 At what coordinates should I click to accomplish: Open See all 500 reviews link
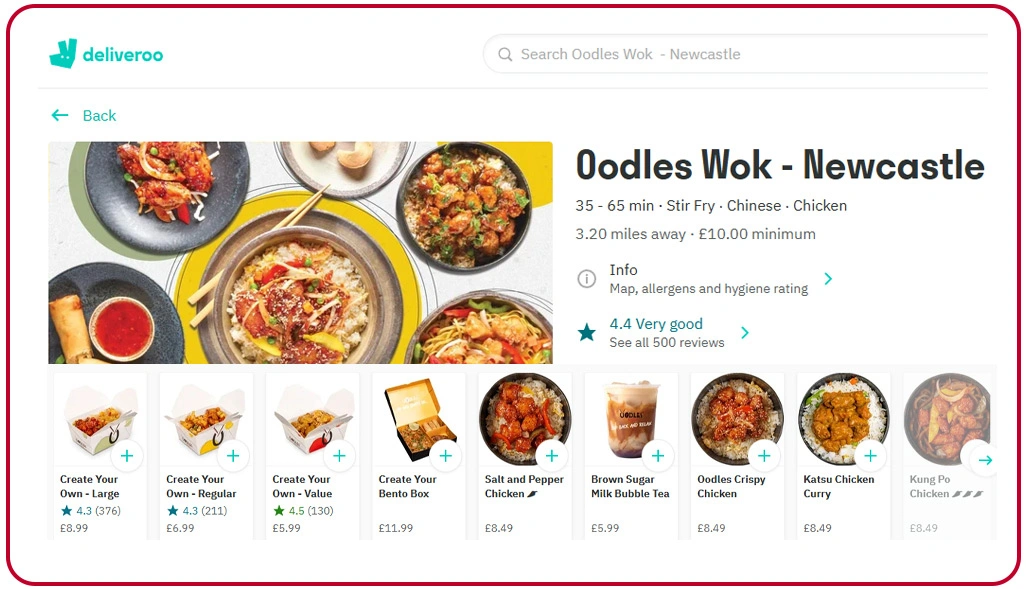pos(667,342)
